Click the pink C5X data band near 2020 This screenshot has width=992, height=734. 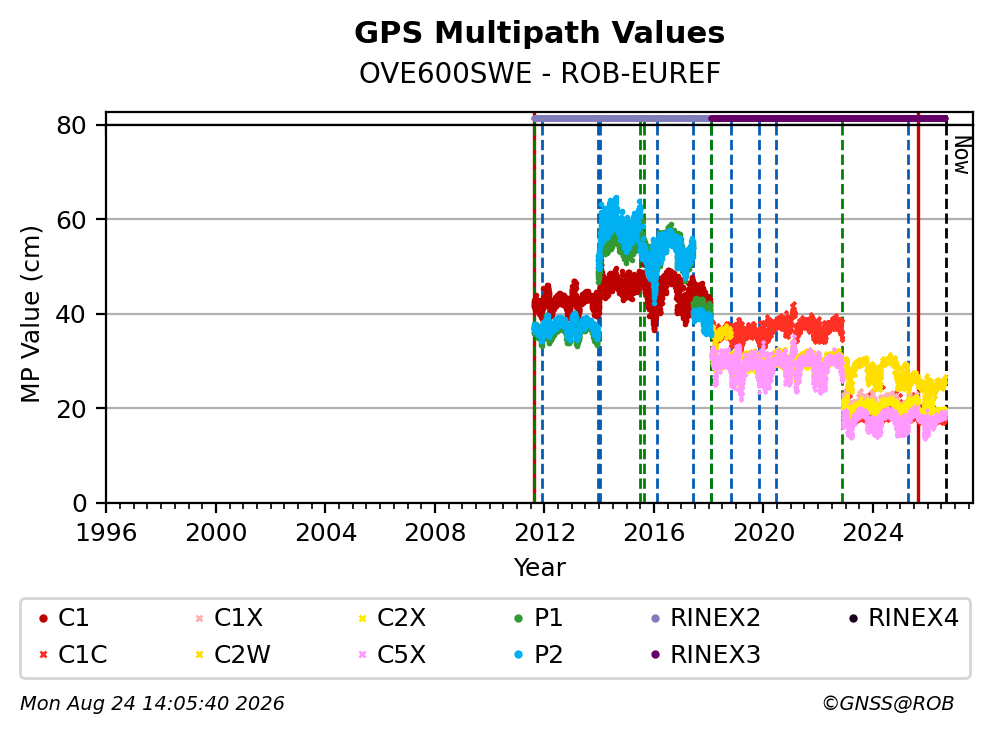tap(778, 367)
